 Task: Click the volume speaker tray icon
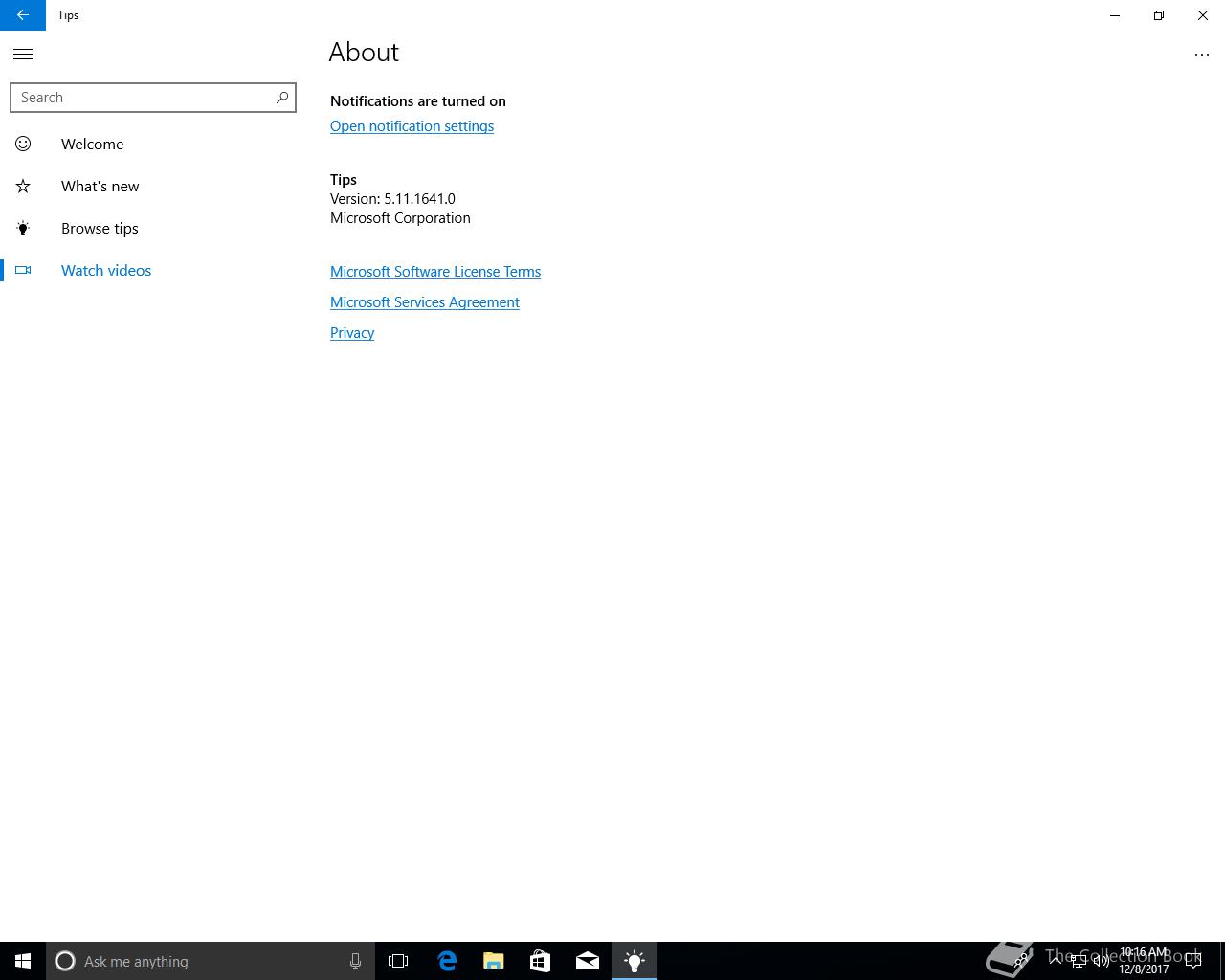point(1102,961)
